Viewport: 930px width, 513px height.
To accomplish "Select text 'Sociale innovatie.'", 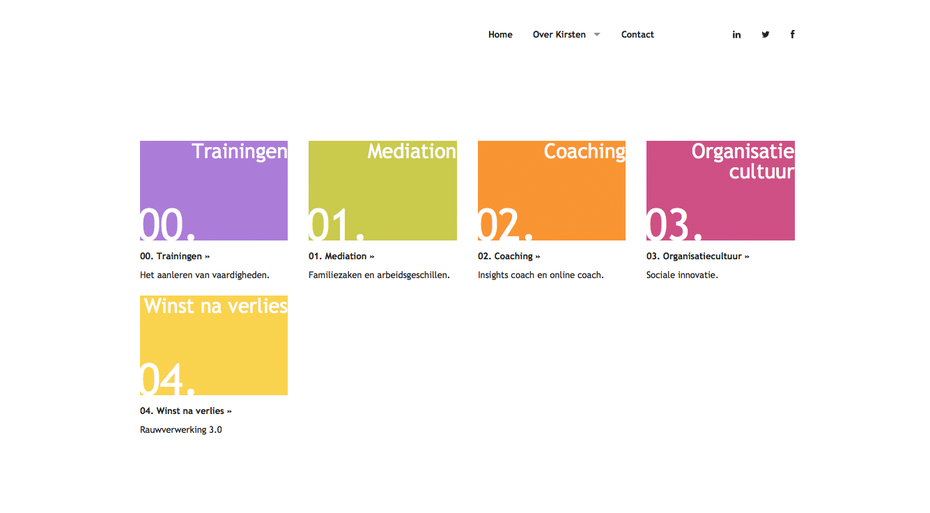I will coord(682,275).
